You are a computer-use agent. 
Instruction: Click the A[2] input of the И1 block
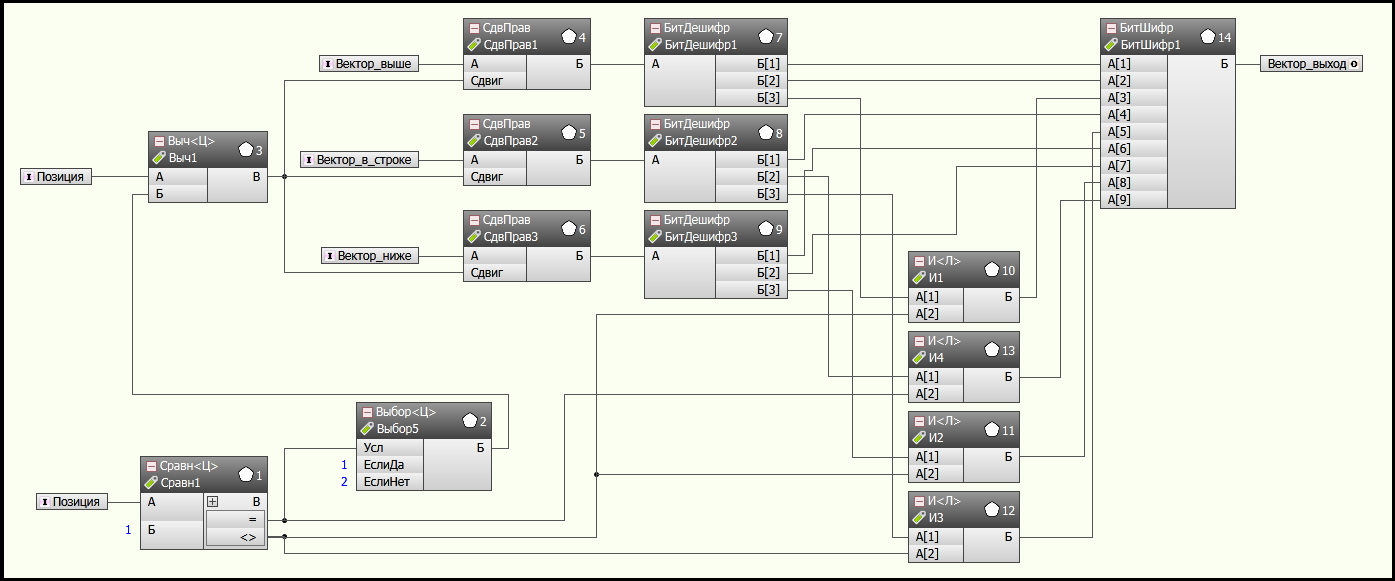(936, 314)
